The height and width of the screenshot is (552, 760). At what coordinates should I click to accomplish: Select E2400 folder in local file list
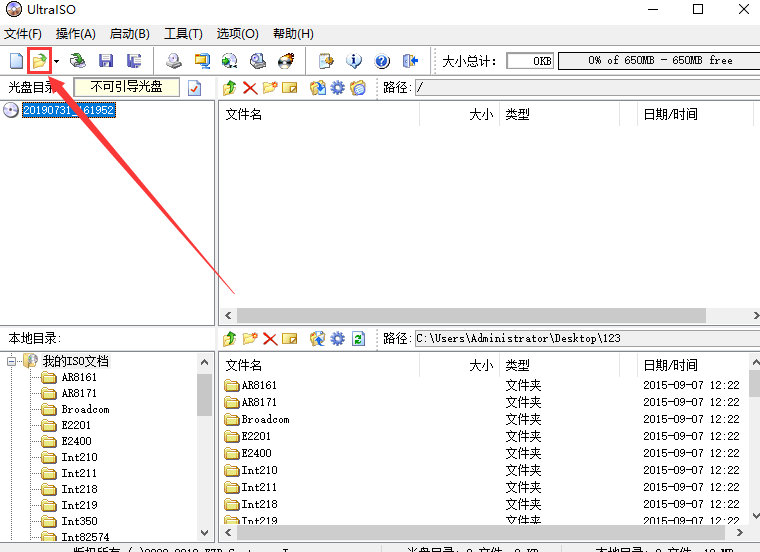tap(256, 453)
